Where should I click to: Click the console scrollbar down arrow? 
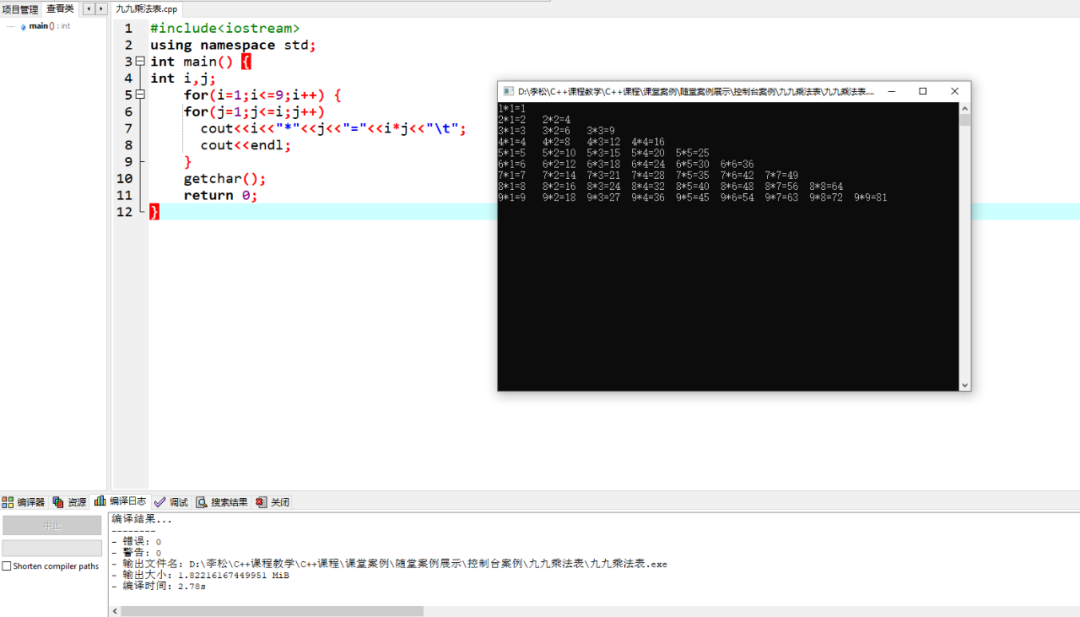(x=965, y=385)
